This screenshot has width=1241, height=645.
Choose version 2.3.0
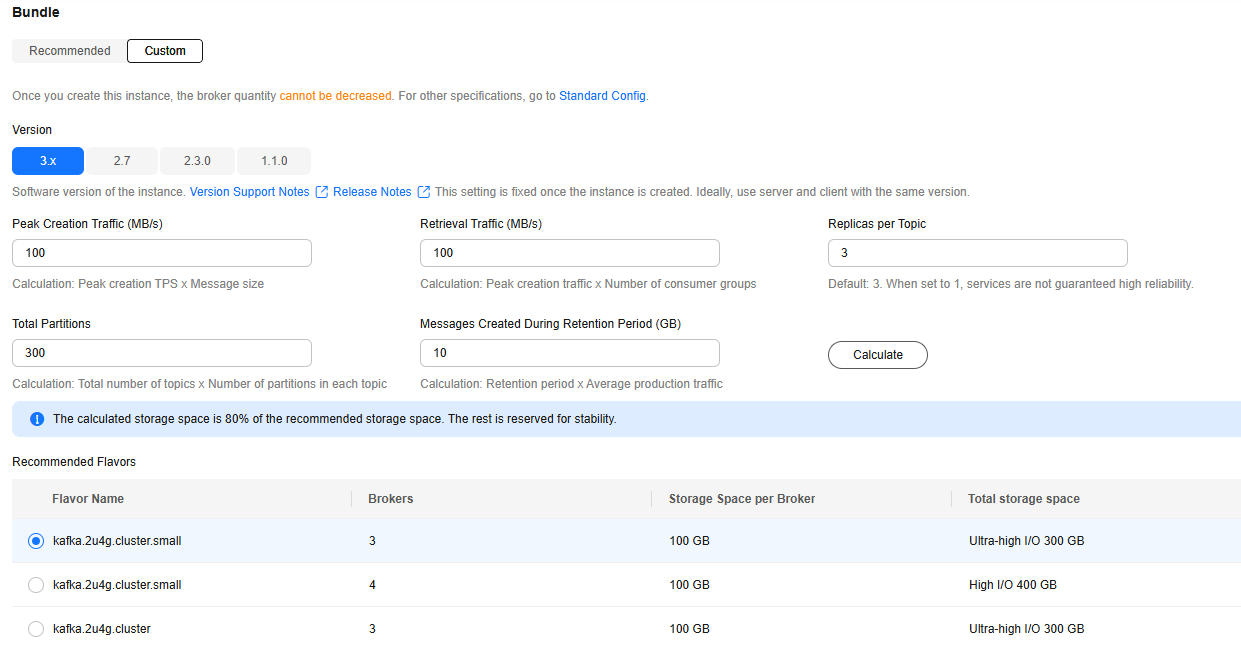click(197, 161)
